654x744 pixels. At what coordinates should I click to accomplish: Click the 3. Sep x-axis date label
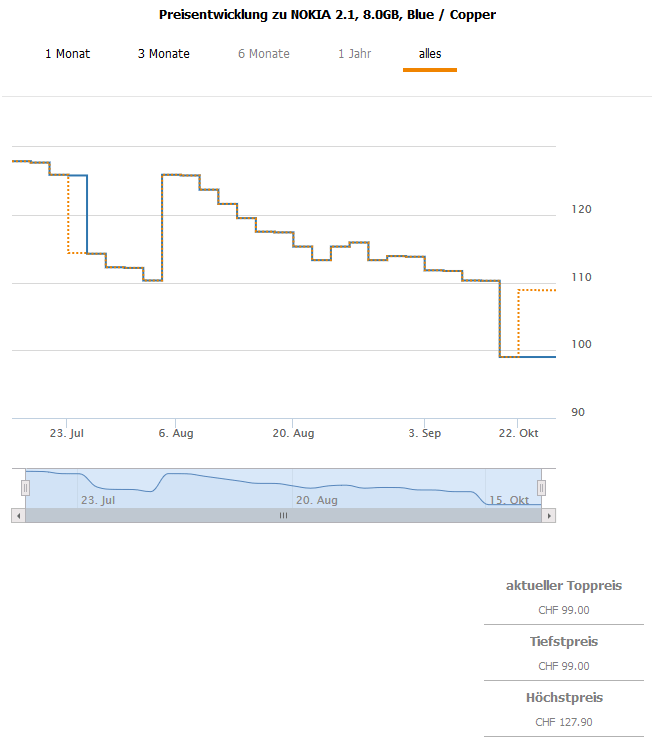point(425,433)
